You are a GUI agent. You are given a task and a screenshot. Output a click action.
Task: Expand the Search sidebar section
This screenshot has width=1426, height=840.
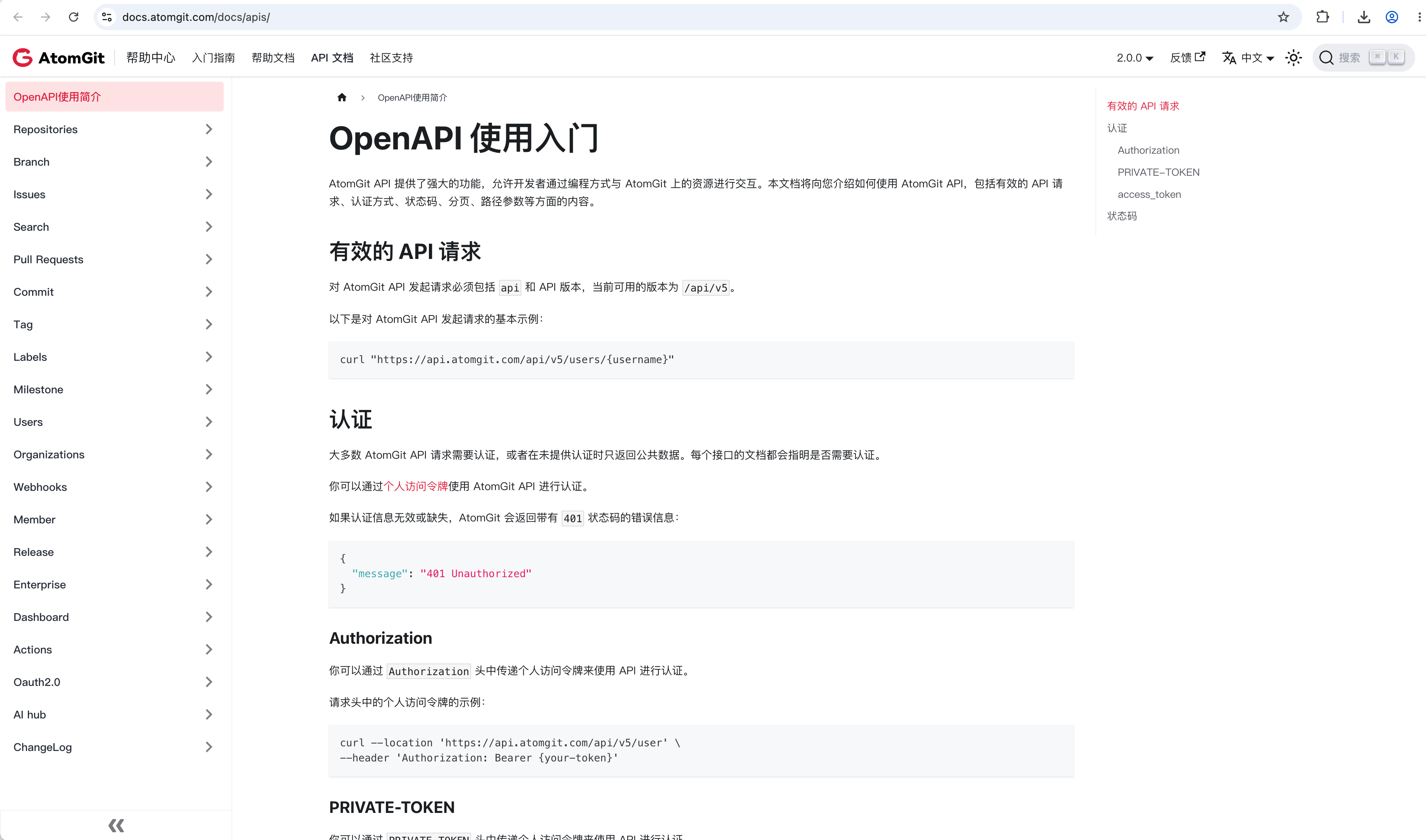(114, 227)
